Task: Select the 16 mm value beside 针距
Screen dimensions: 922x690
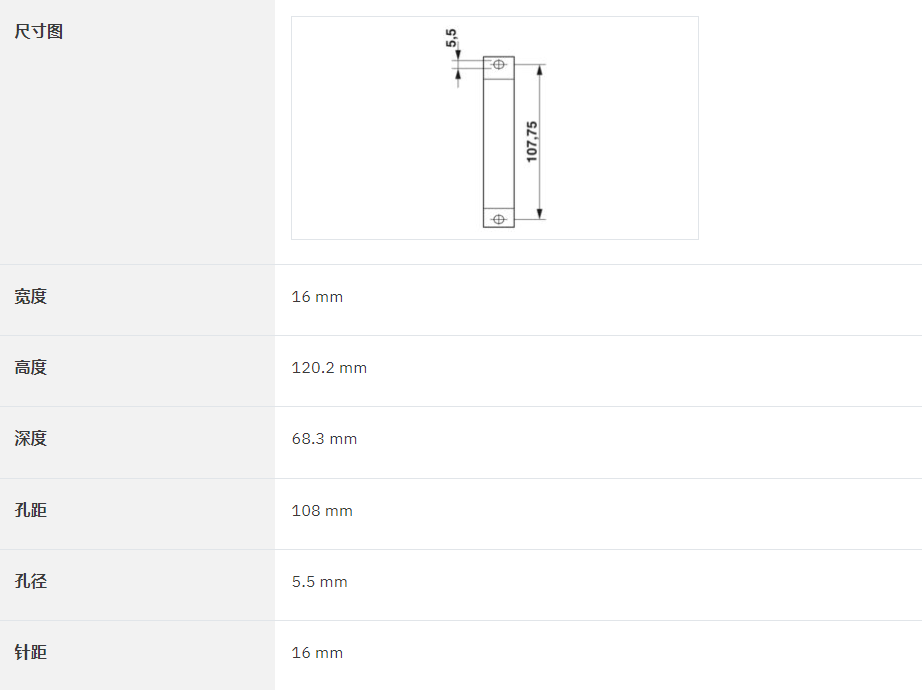Action: 317,652
